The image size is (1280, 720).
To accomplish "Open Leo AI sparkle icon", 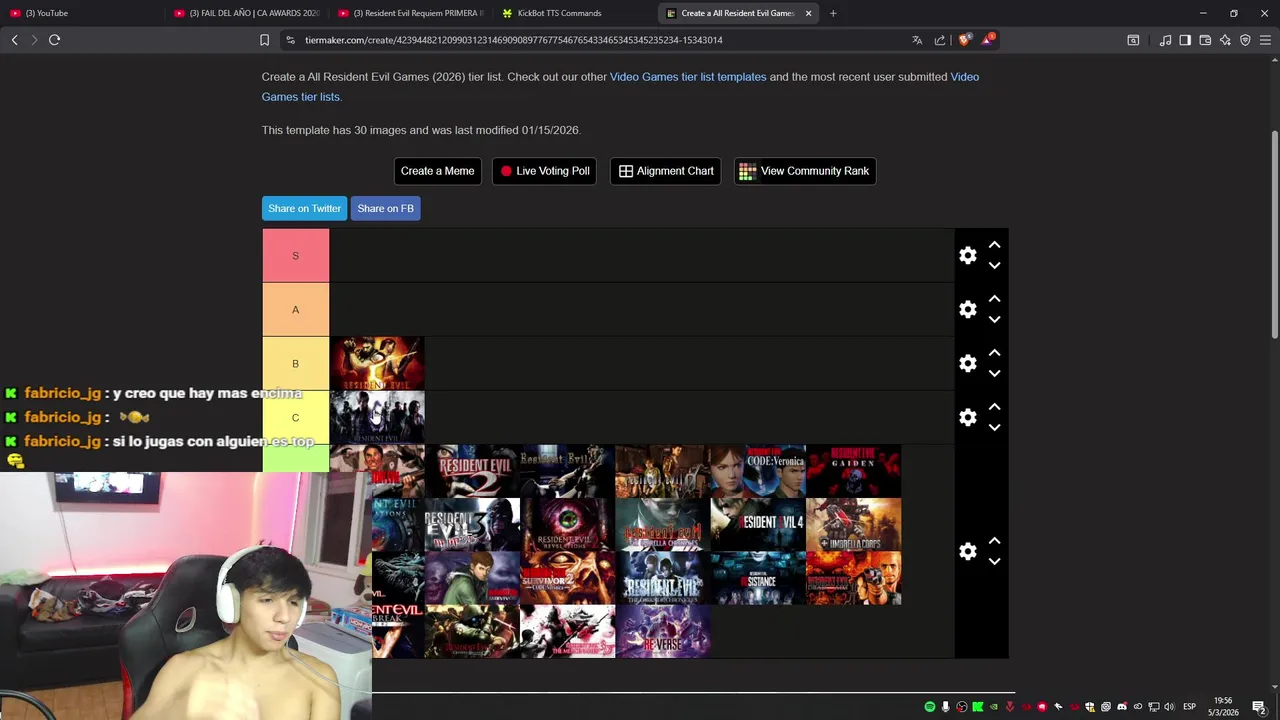I will tap(1225, 40).
